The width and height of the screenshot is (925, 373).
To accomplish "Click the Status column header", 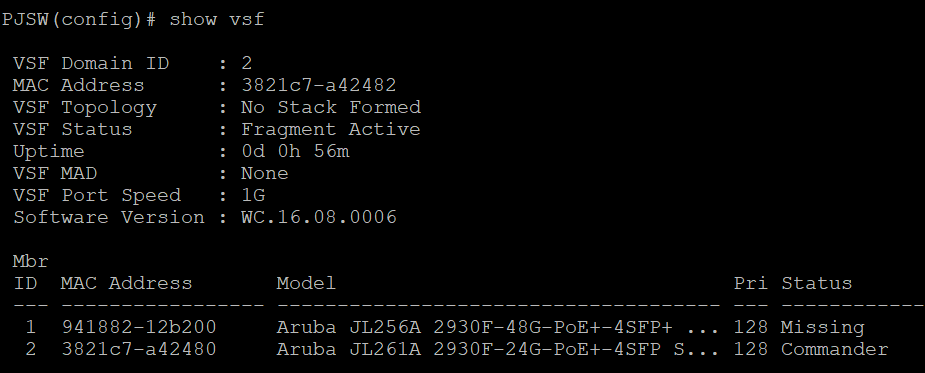I will point(816,283).
